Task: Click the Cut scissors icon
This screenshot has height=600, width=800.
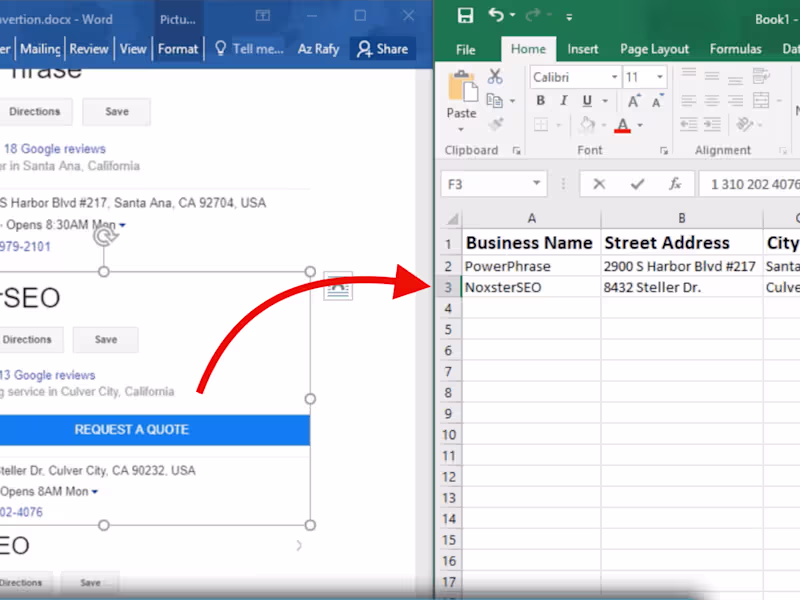Action: coord(495,76)
